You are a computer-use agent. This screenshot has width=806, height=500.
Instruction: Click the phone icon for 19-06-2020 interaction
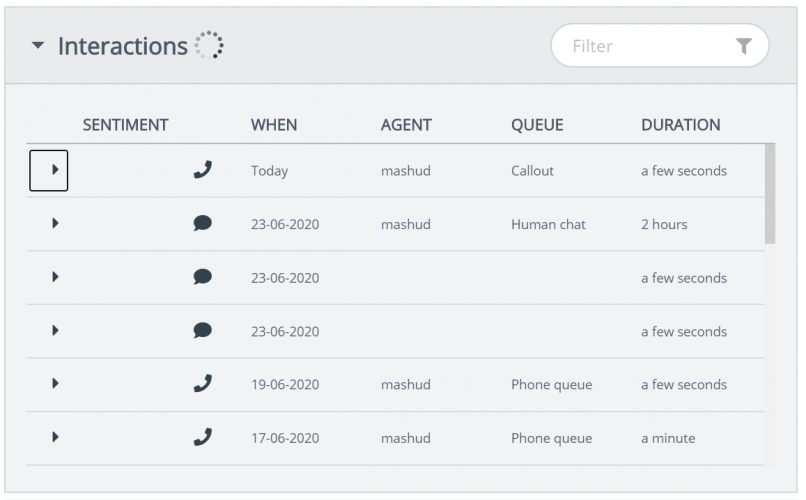pyautogui.click(x=203, y=384)
